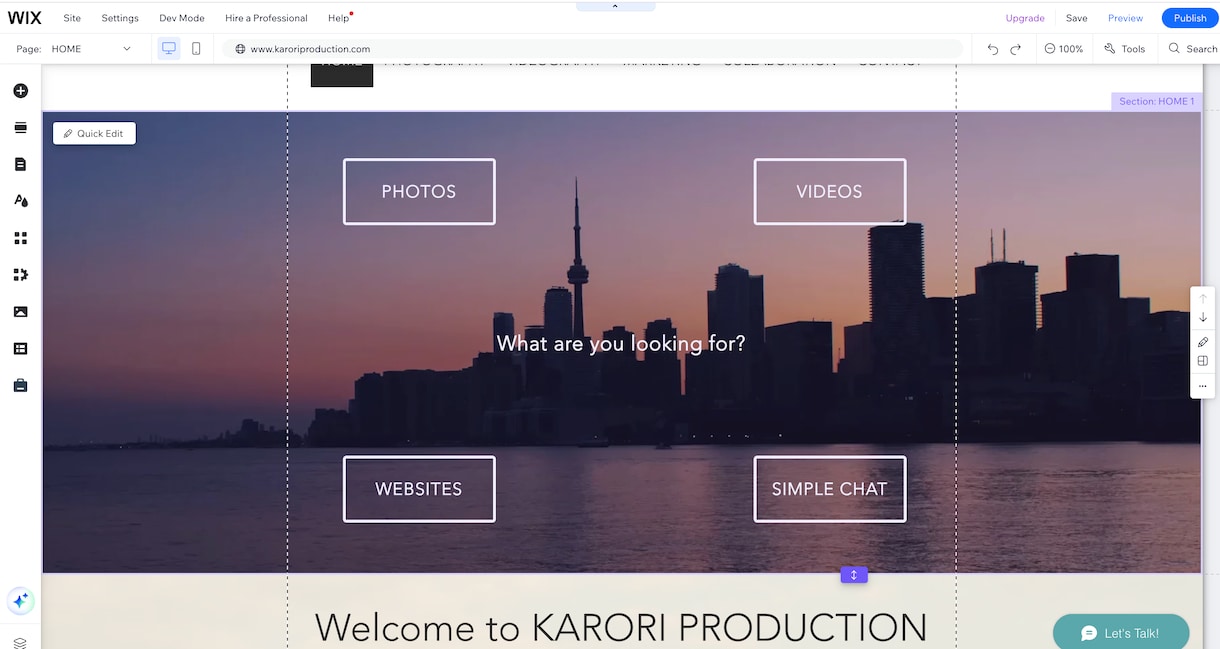
Task: Publish the website
Action: tap(1188, 17)
